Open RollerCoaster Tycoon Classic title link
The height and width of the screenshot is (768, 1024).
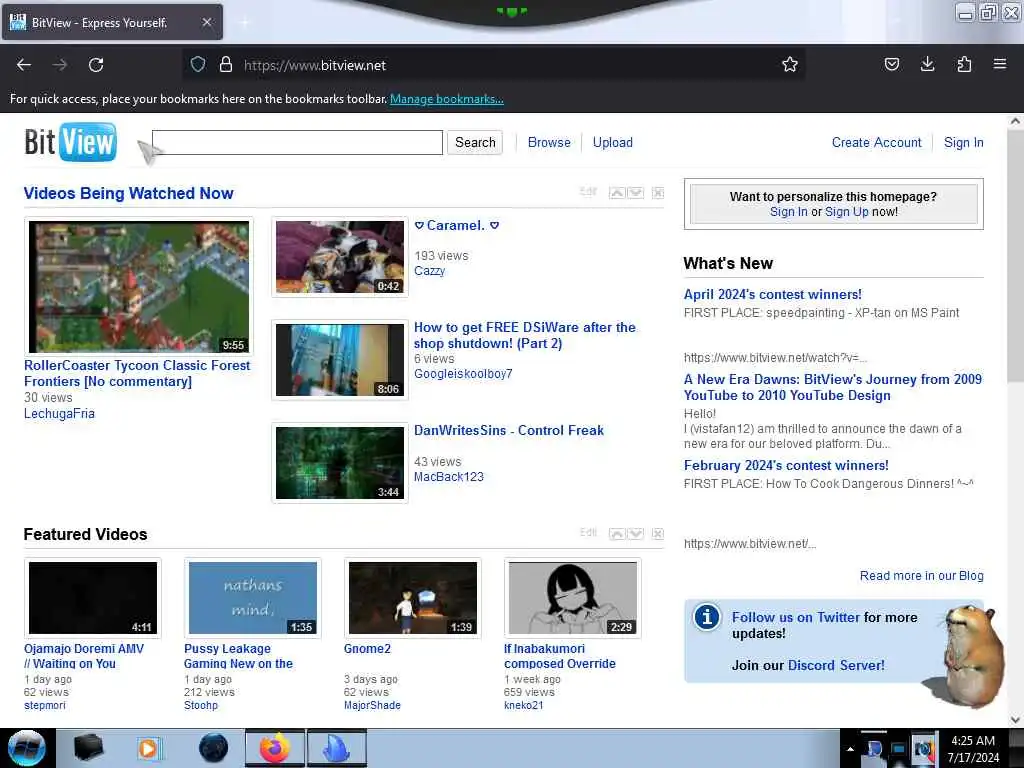point(137,374)
